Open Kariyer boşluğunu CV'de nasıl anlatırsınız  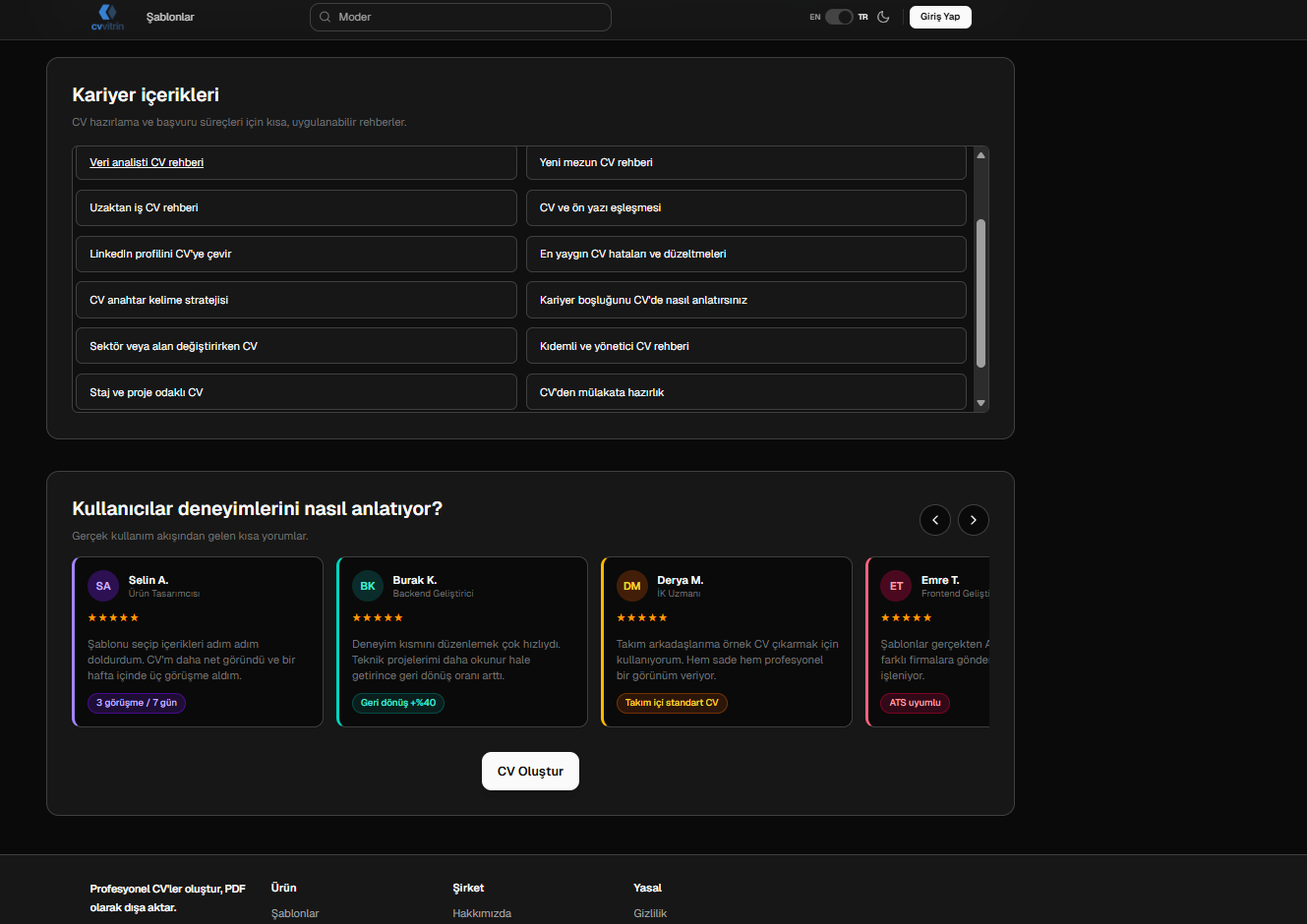click(x=746, y=300)
